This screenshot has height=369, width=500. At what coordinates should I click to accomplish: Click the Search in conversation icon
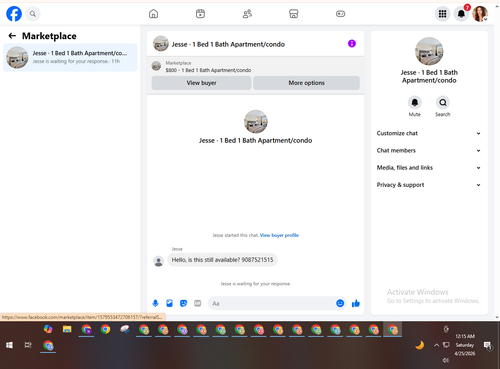pyautogui.click(x=443, y=102)
